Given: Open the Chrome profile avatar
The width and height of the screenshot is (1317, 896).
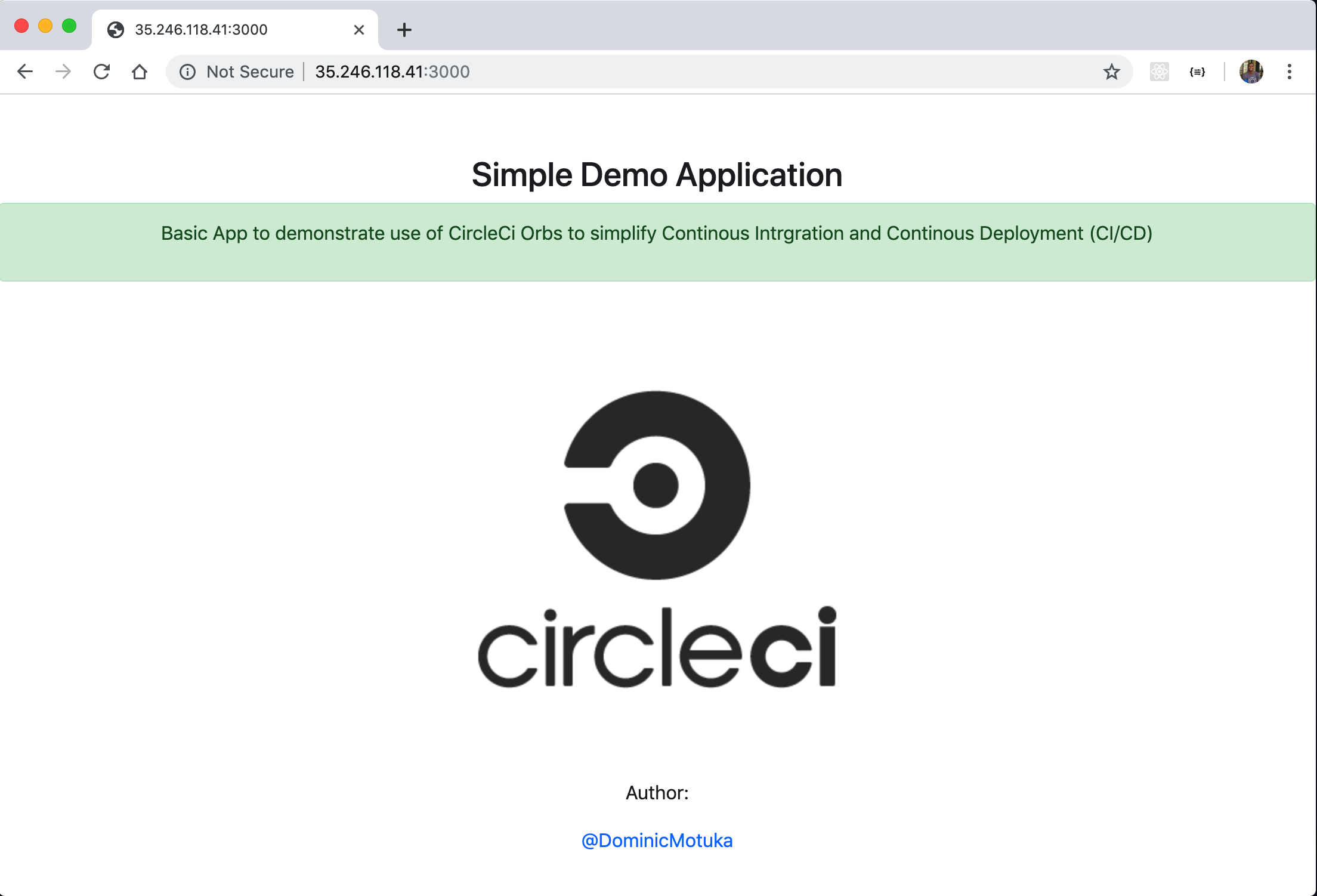Looking at the screenshot, I should point(1251,72).
